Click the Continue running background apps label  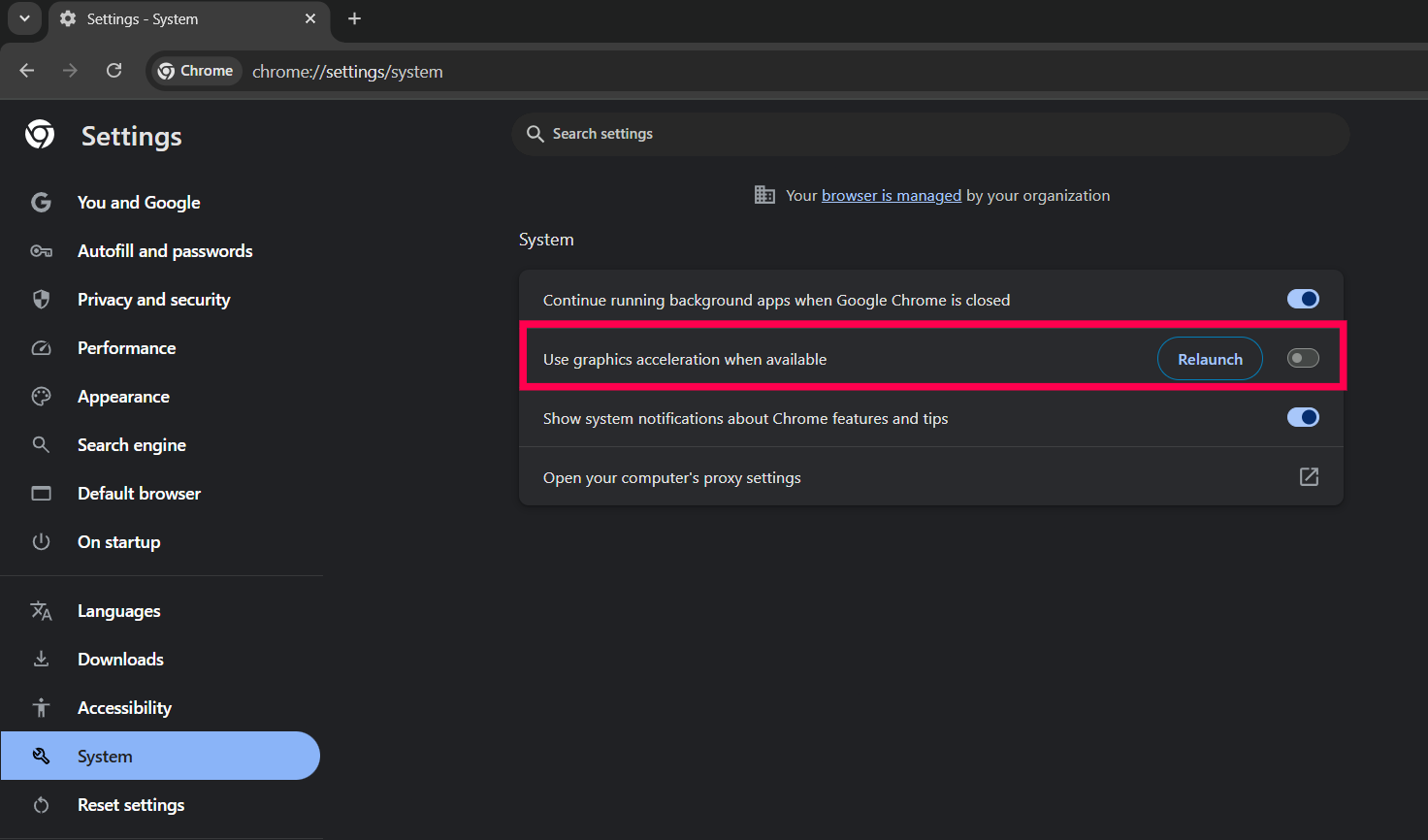776,301
